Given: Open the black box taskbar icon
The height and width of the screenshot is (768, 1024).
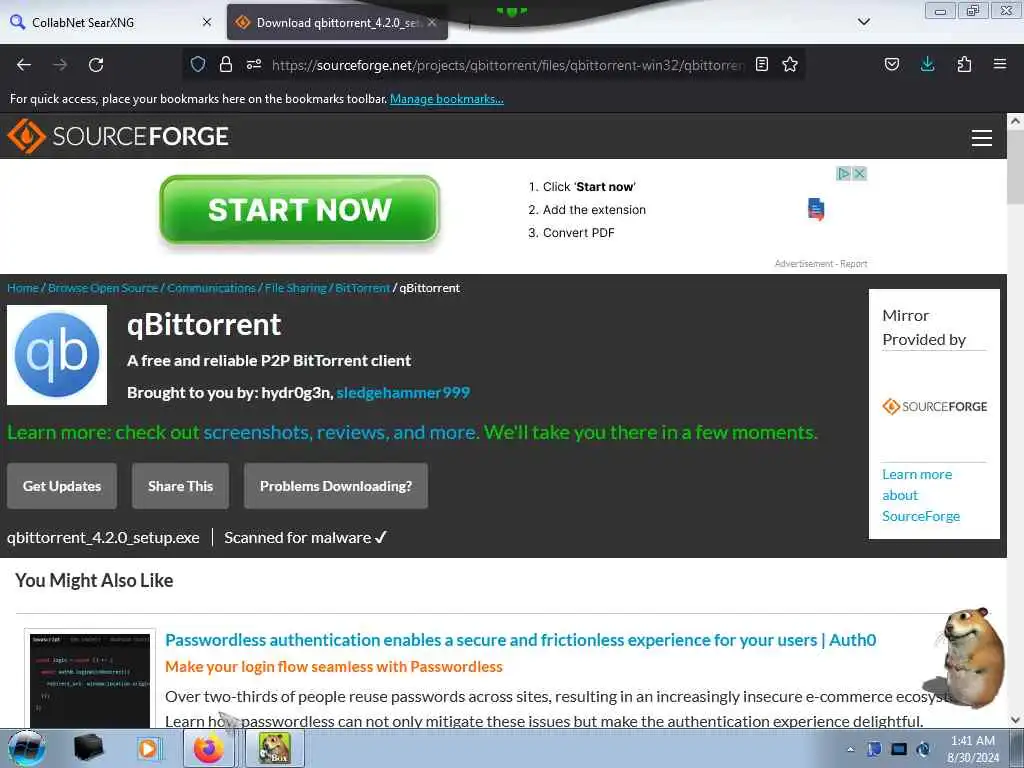Looking at the screenshot, I should coord(88,748).
